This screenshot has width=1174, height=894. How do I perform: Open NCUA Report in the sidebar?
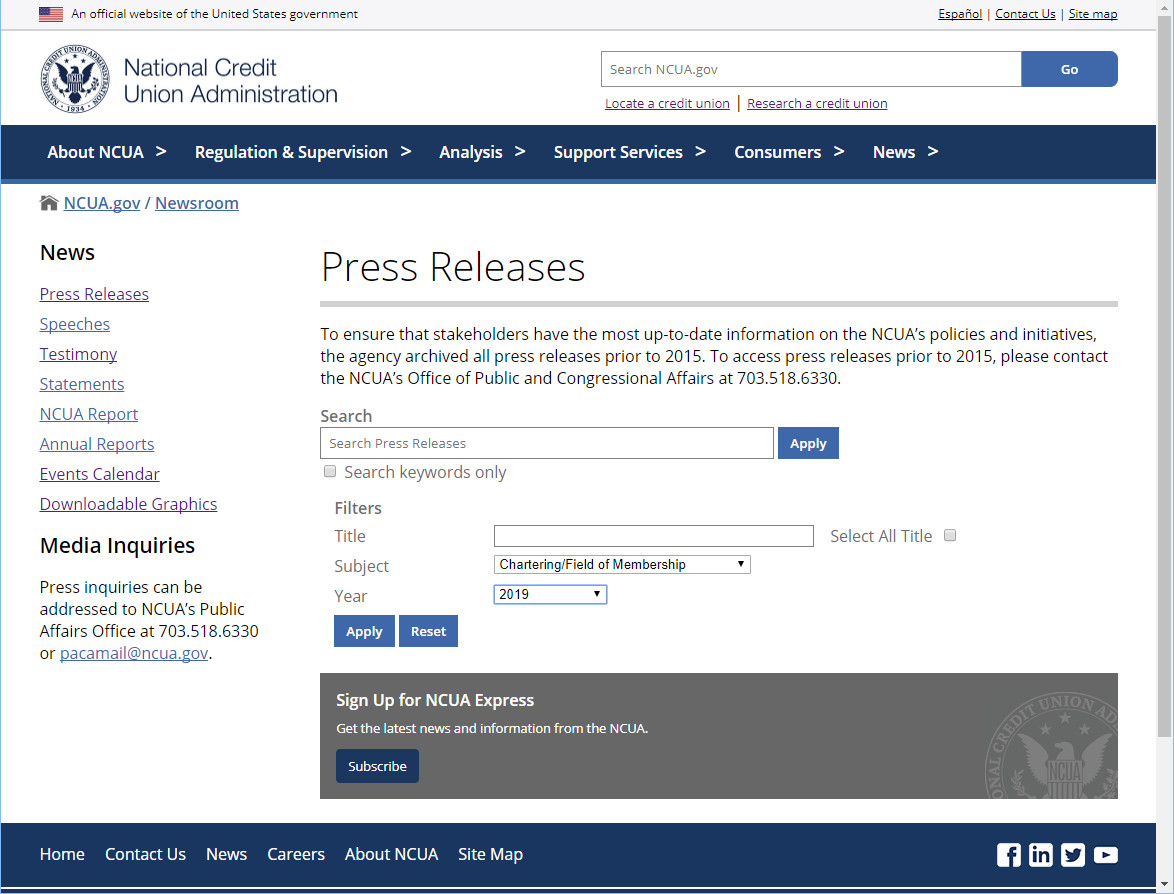(x=89, y=414)
